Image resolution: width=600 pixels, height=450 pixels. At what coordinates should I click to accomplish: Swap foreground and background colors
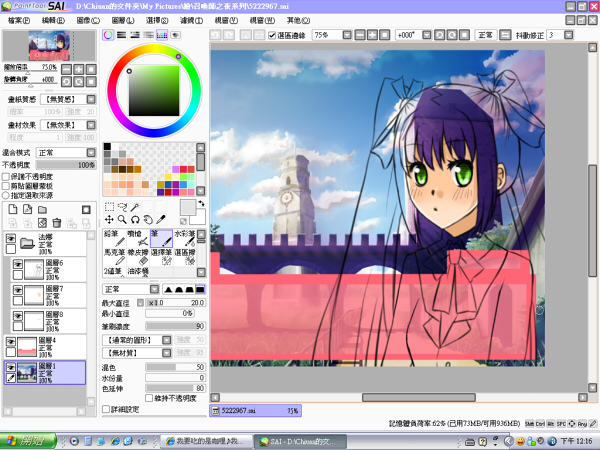(201, 204)
